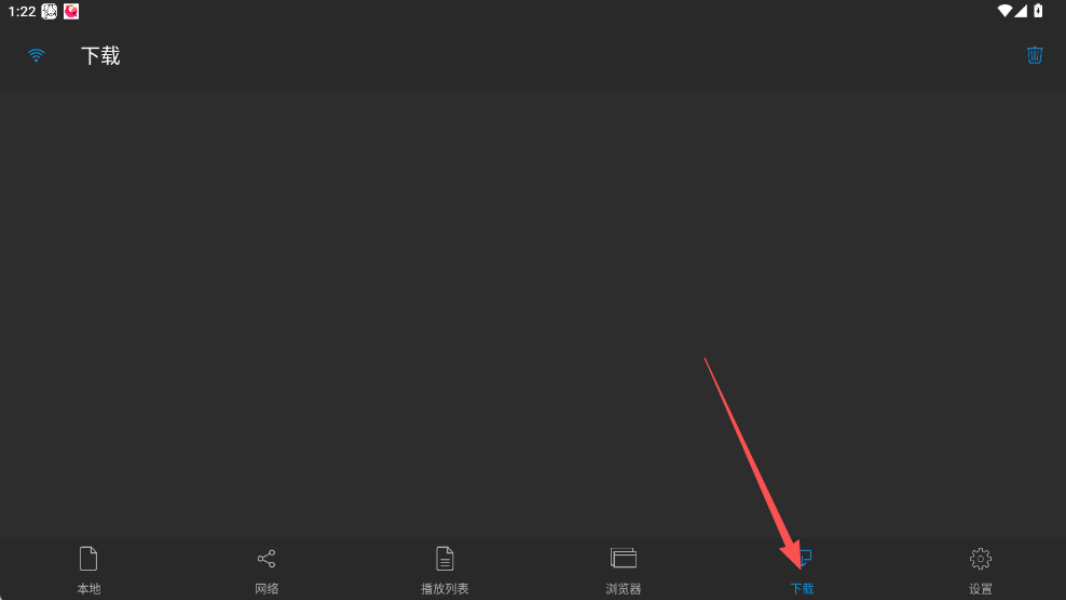Select the 设置 tab label
1066x600 pixels.
click(x=980, y=588)
